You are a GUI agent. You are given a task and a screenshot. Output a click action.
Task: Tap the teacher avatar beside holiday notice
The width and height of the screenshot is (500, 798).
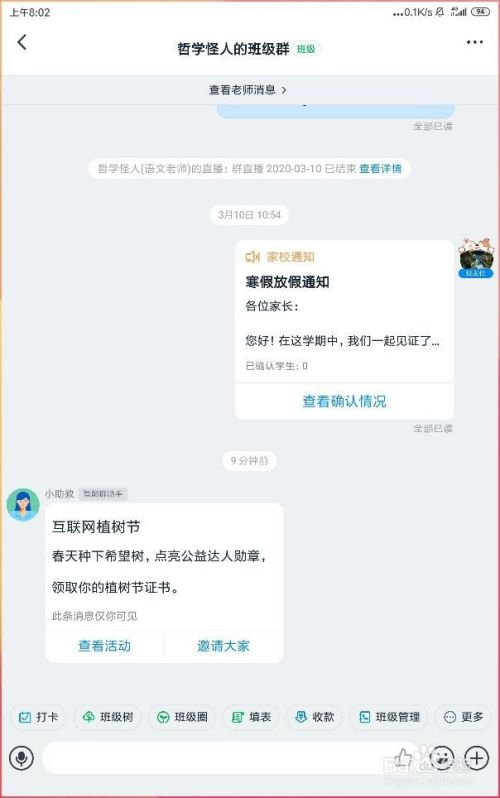point(476,257)
